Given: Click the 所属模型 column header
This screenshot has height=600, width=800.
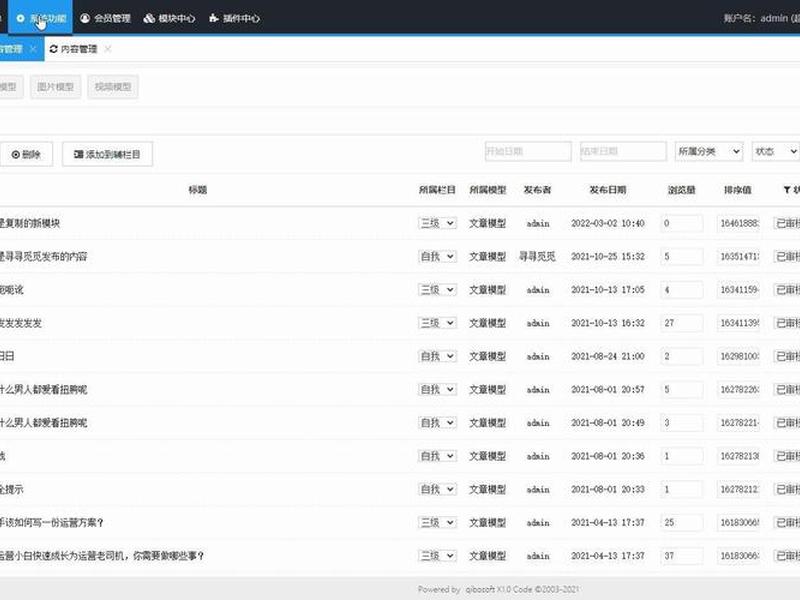Looking at the screenshot, I should tap(488, 190).
